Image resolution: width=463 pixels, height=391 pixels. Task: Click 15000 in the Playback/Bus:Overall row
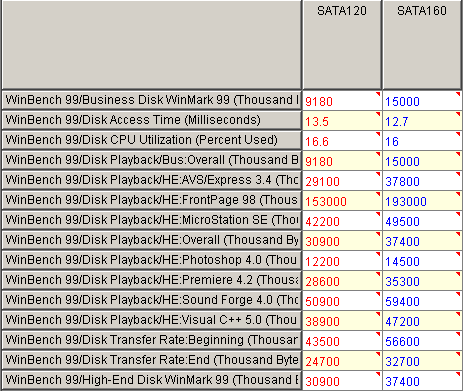click(422, 160)
